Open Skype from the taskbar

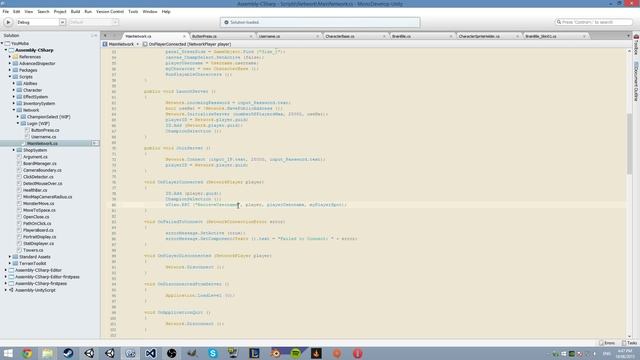(x=213, y=353)
